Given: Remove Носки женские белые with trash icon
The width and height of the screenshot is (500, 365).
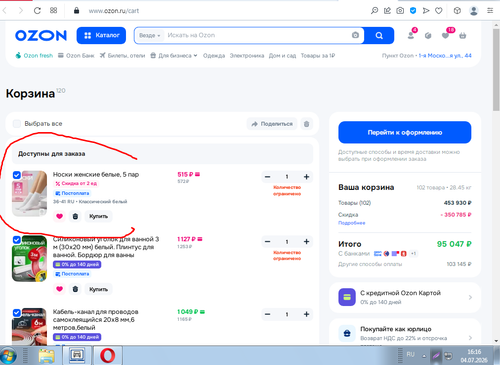Looking at the screenshot, I should pyautogui.click(x=75, y=216).
